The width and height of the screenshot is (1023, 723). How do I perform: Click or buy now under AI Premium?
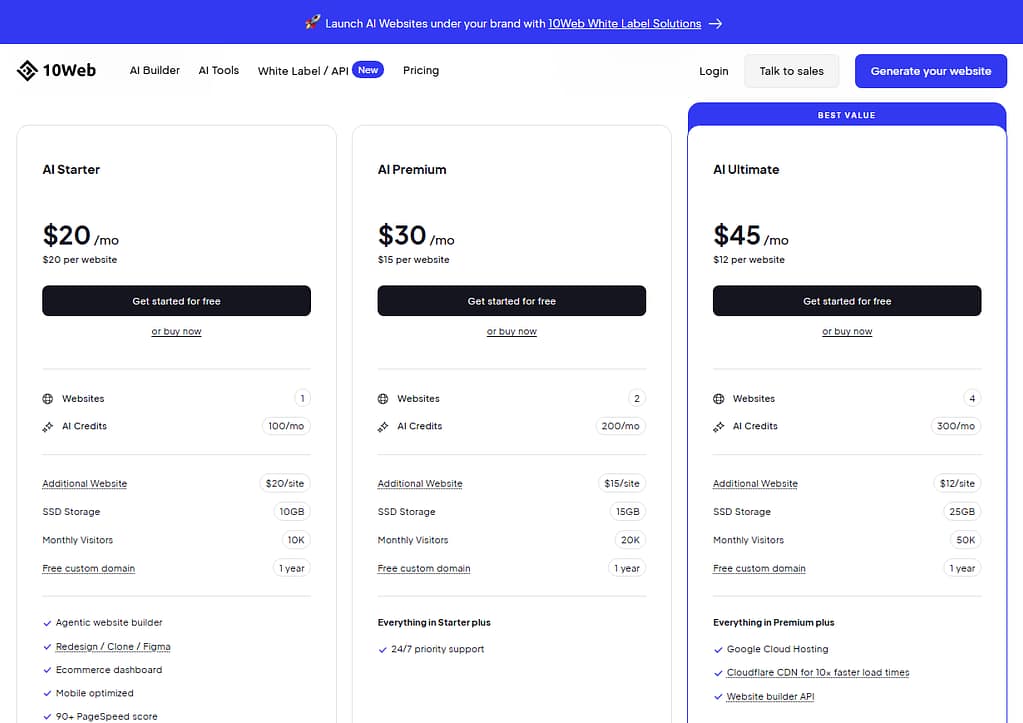pyautogui.click(x=512, y=331)
